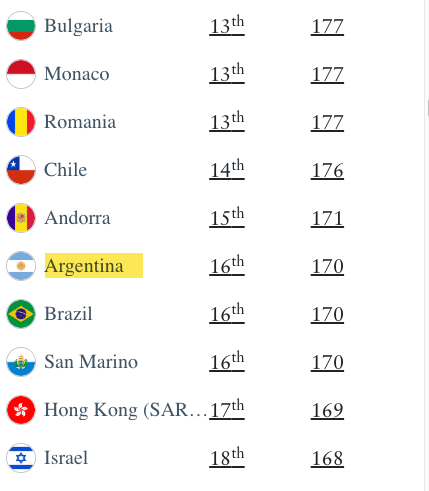Select the Romania flag icon

tap(21, 122)
